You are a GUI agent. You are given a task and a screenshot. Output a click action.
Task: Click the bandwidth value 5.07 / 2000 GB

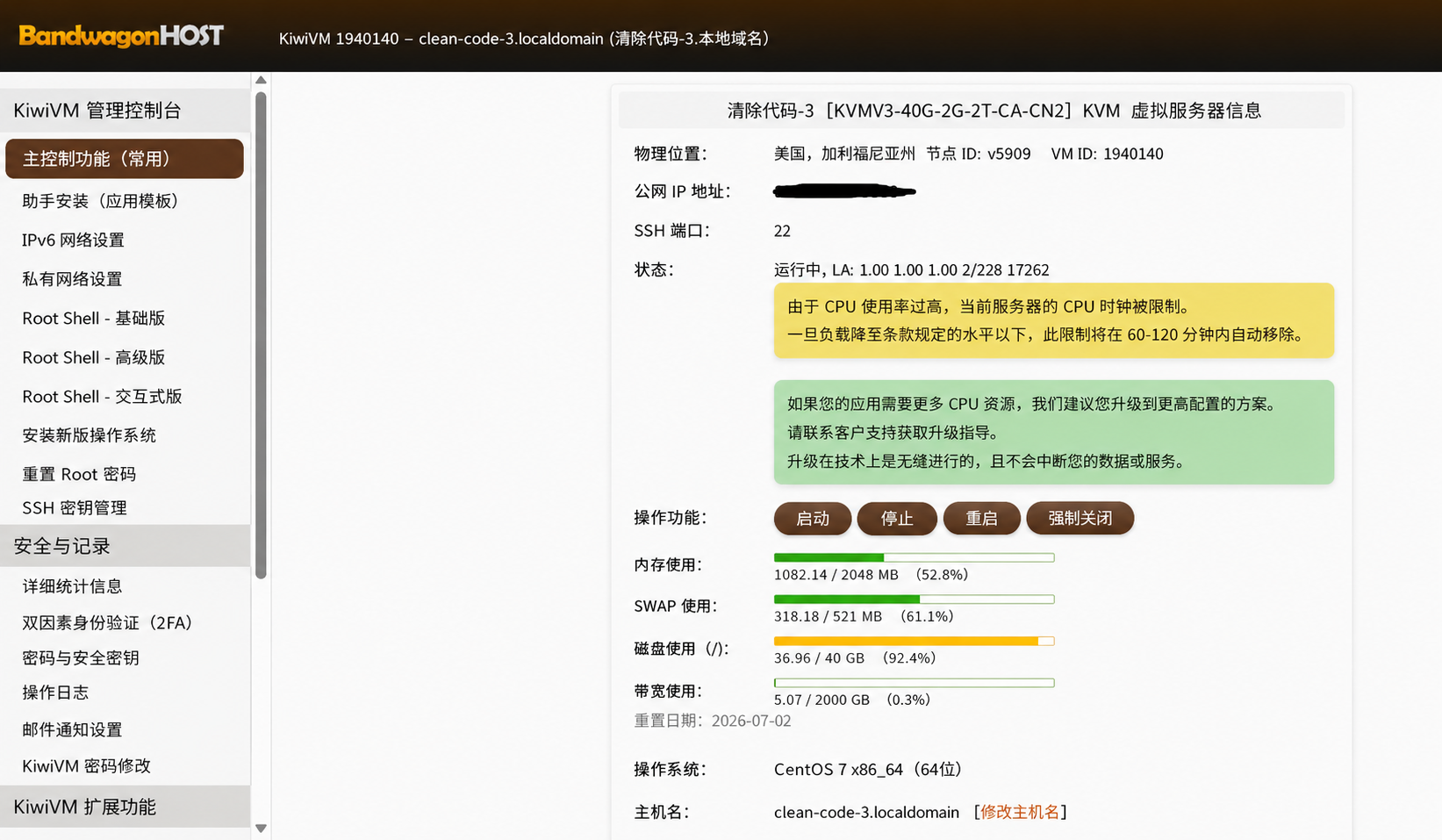point(821,700)
